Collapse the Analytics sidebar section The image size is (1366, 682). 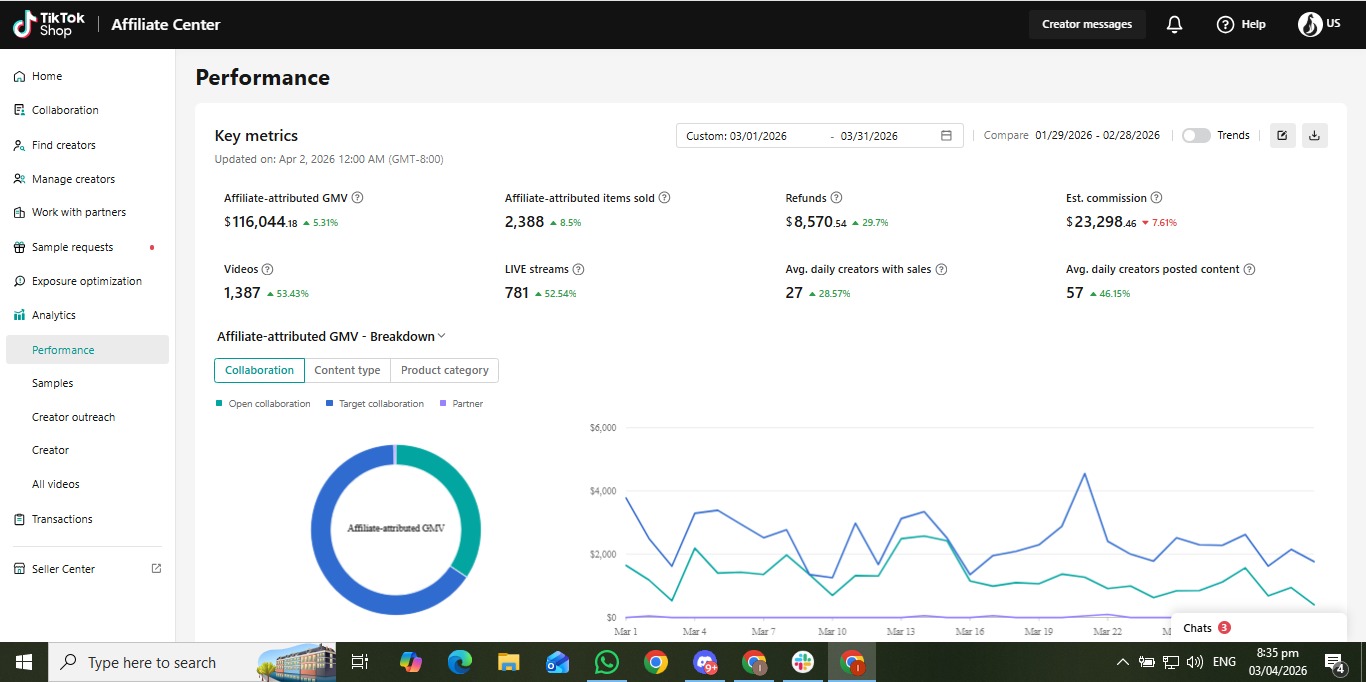click(x=54, y=315)
